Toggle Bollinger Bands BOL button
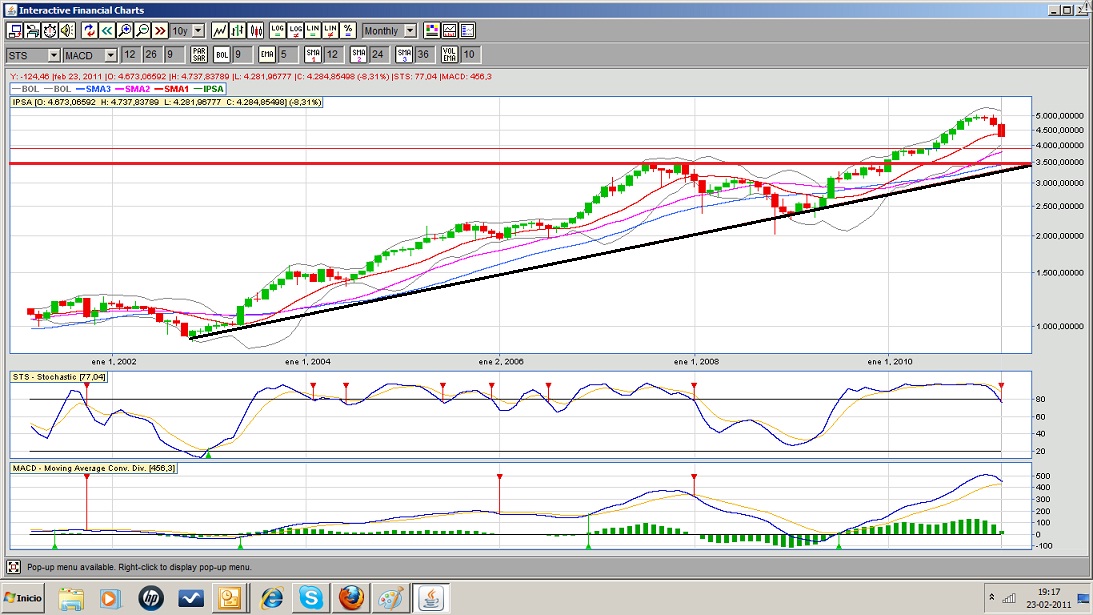 click(223, 55)
